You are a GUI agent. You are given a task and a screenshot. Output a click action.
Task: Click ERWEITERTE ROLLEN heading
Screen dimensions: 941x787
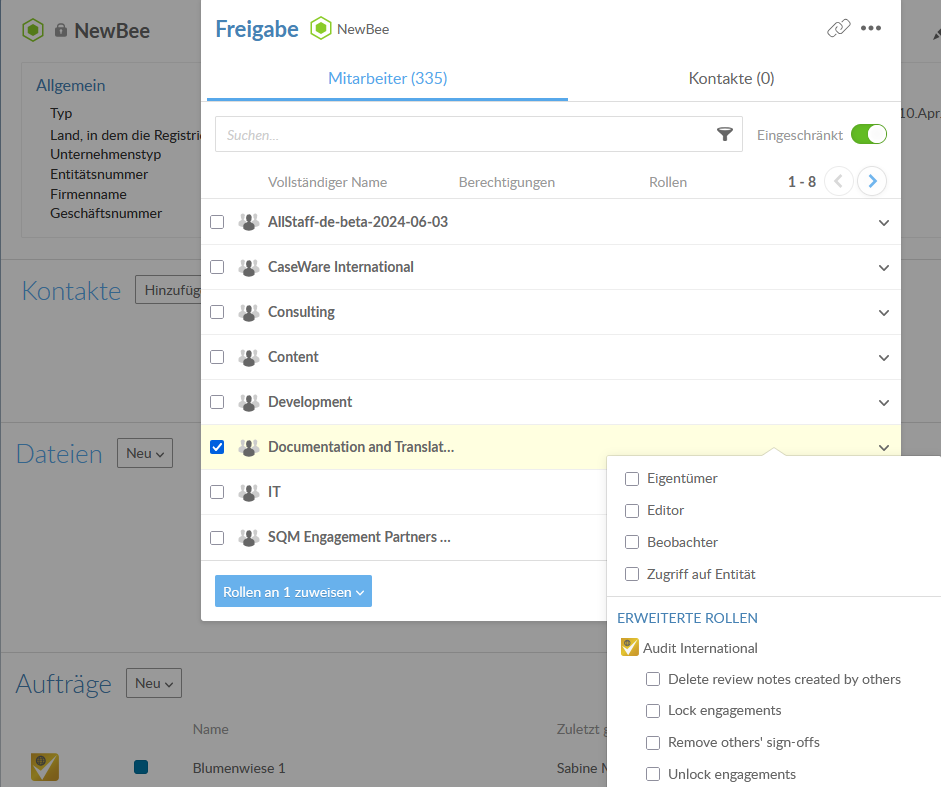pyautogui.click(x=687, y=618)
